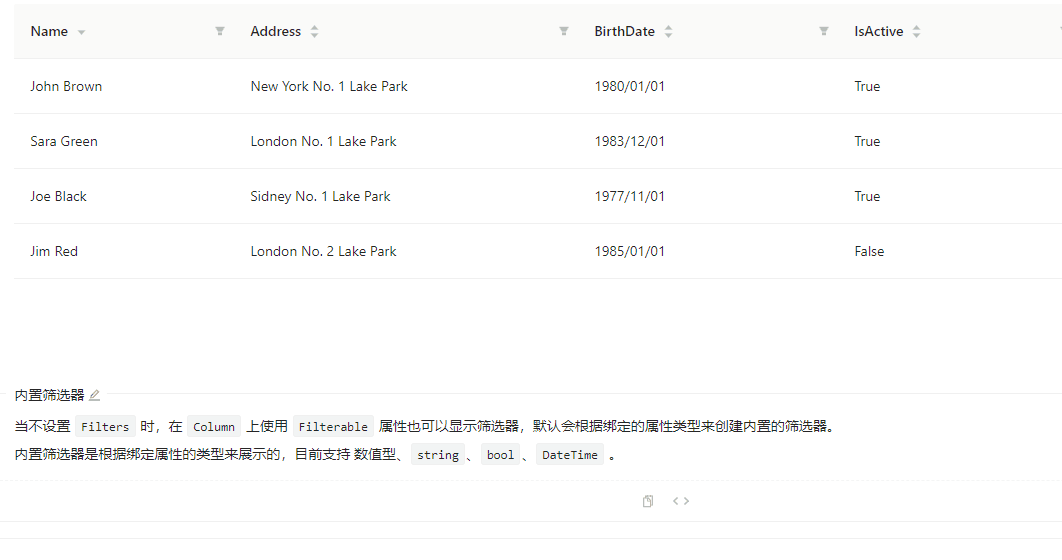Click the DateTime code tag
Image resolution: width=1062 pixels, height=560 pixels.
(x=570, y=454)
